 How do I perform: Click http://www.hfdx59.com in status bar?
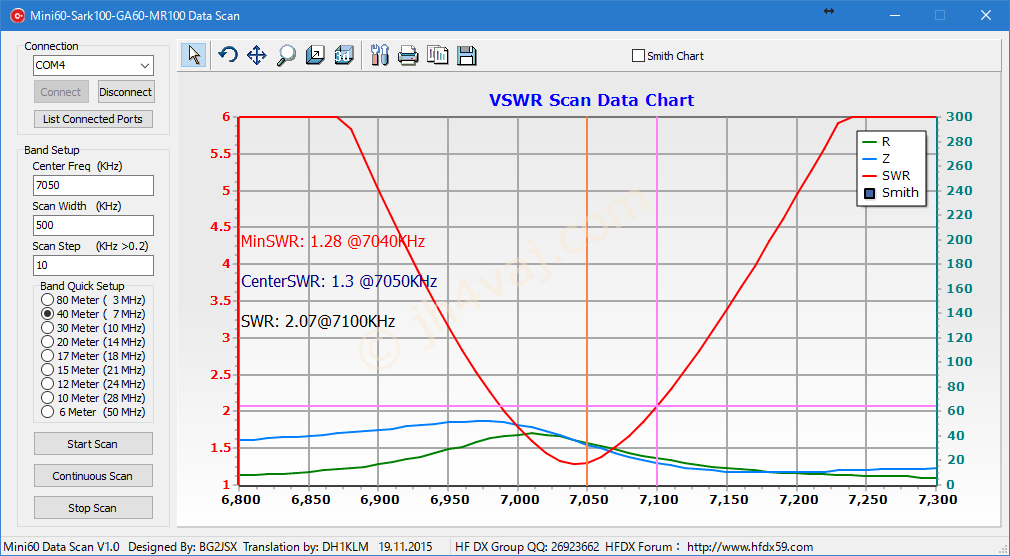(x=750, y=547)
